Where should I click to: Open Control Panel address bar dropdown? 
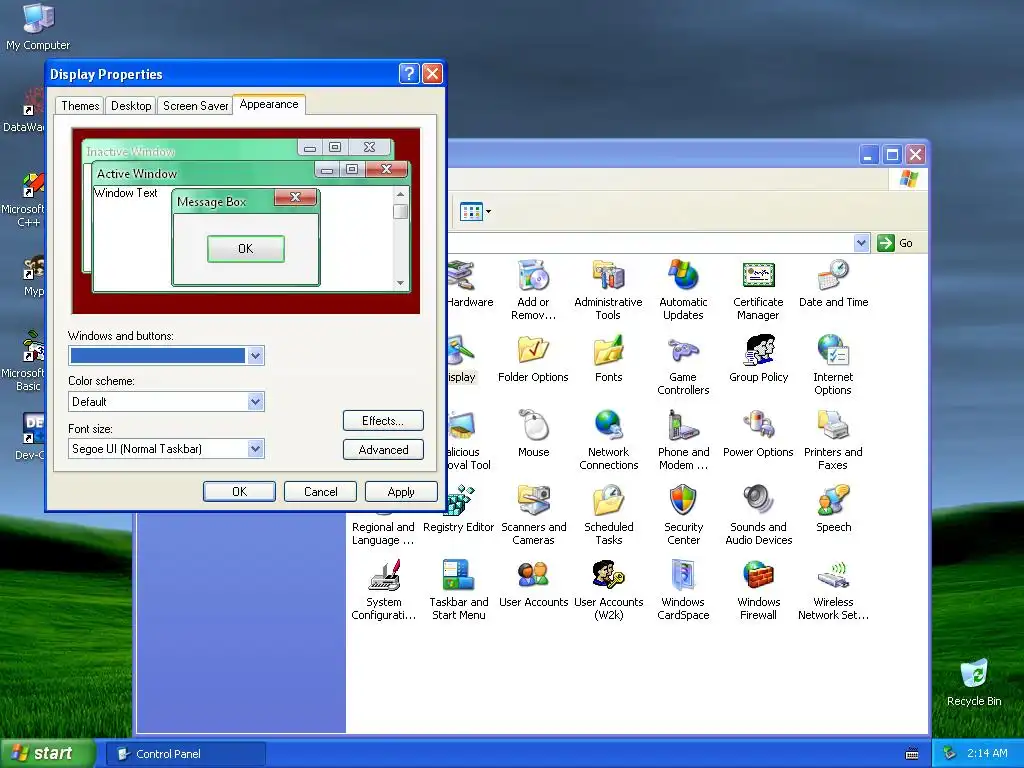(x=861, y=243)
